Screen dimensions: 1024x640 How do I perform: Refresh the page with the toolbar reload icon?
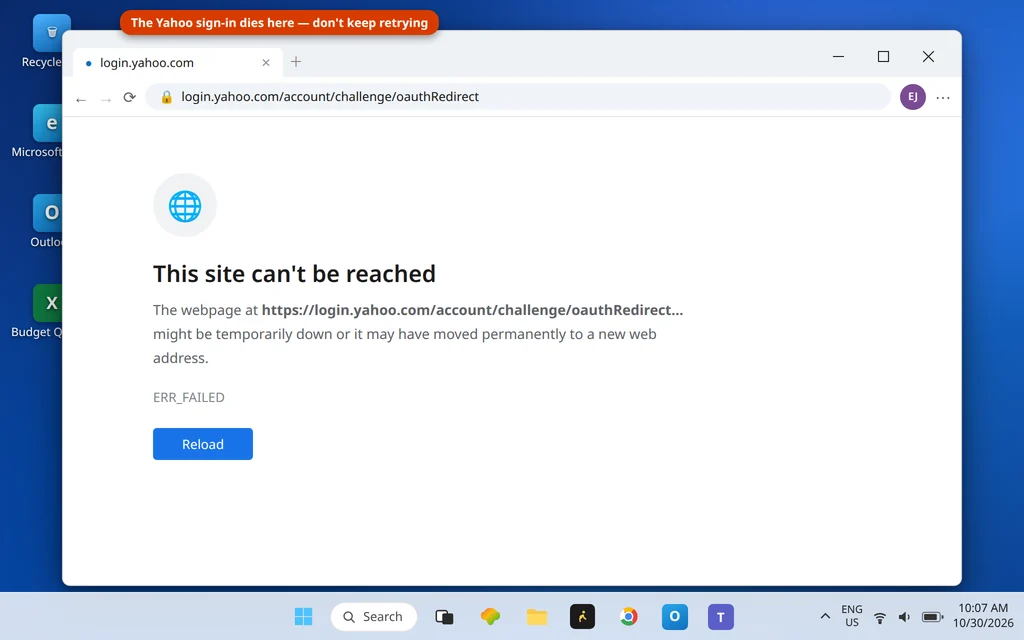[129, 97]
